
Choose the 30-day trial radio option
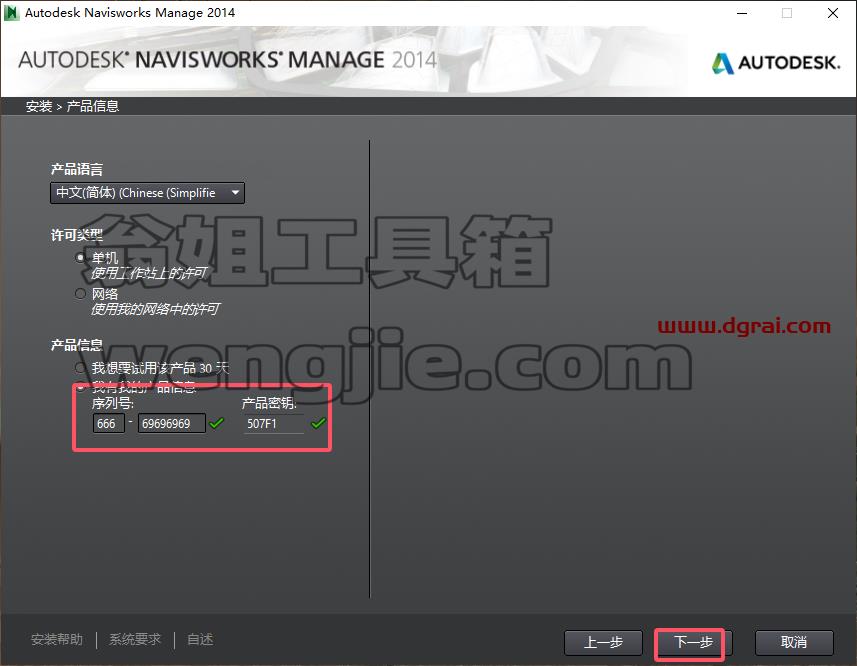[80, 368]
